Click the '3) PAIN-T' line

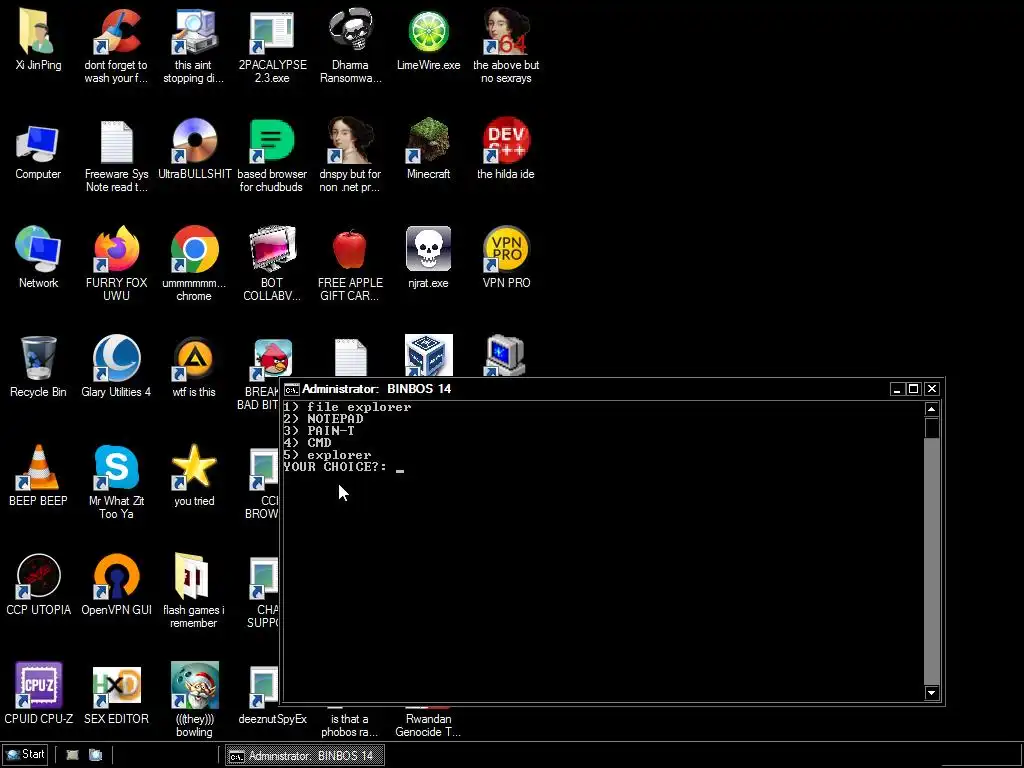click(319, 431)
